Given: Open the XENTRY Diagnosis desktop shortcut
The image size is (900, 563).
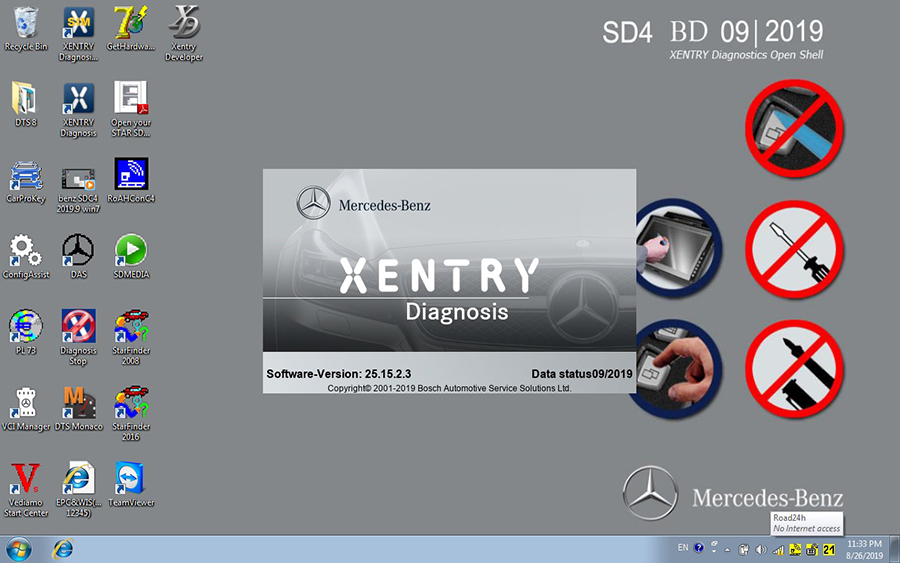Looking at the screenshot, I should click(x=78, y=100).
